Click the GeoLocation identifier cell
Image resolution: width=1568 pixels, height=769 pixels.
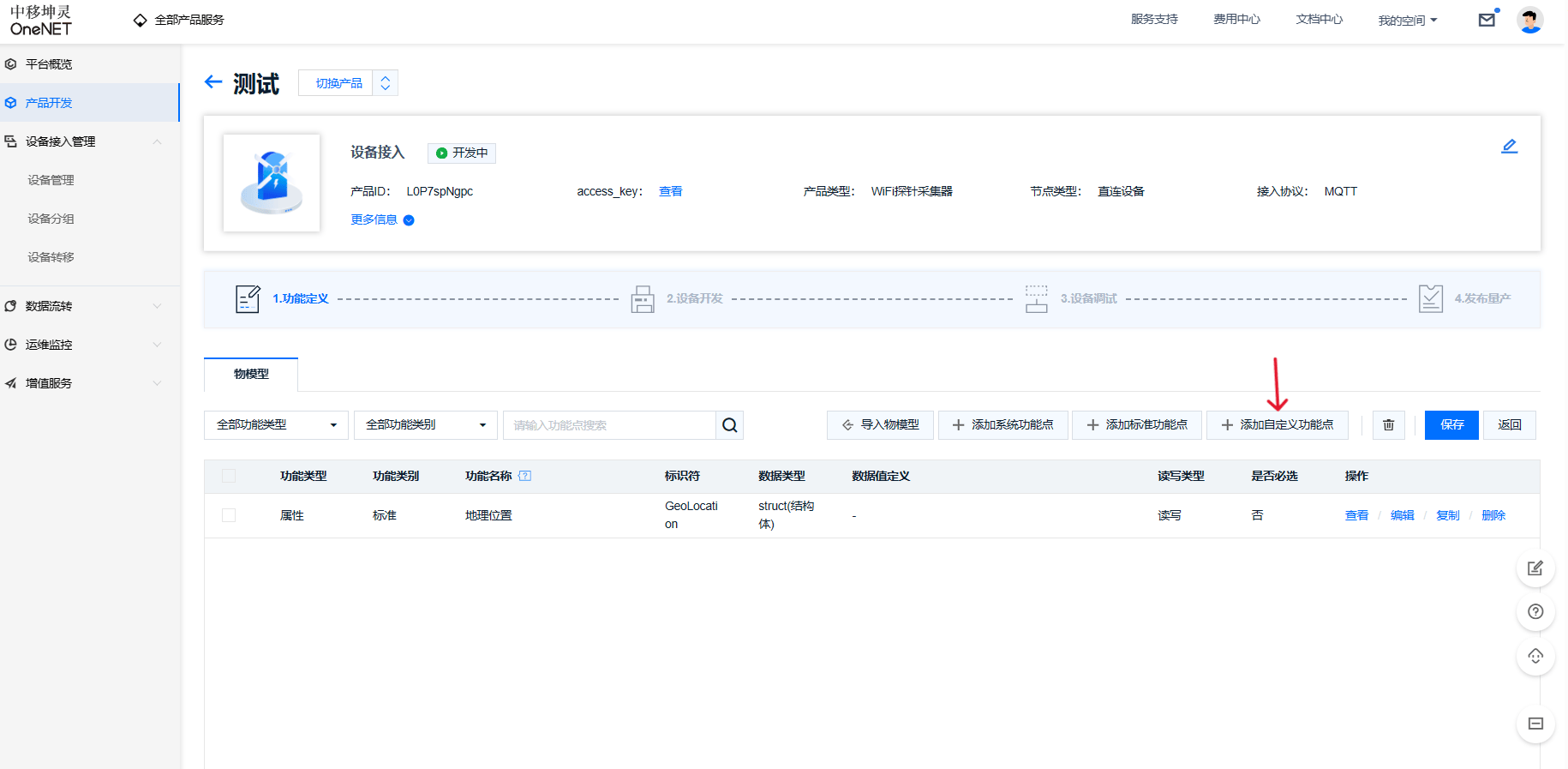pos(691,515)
